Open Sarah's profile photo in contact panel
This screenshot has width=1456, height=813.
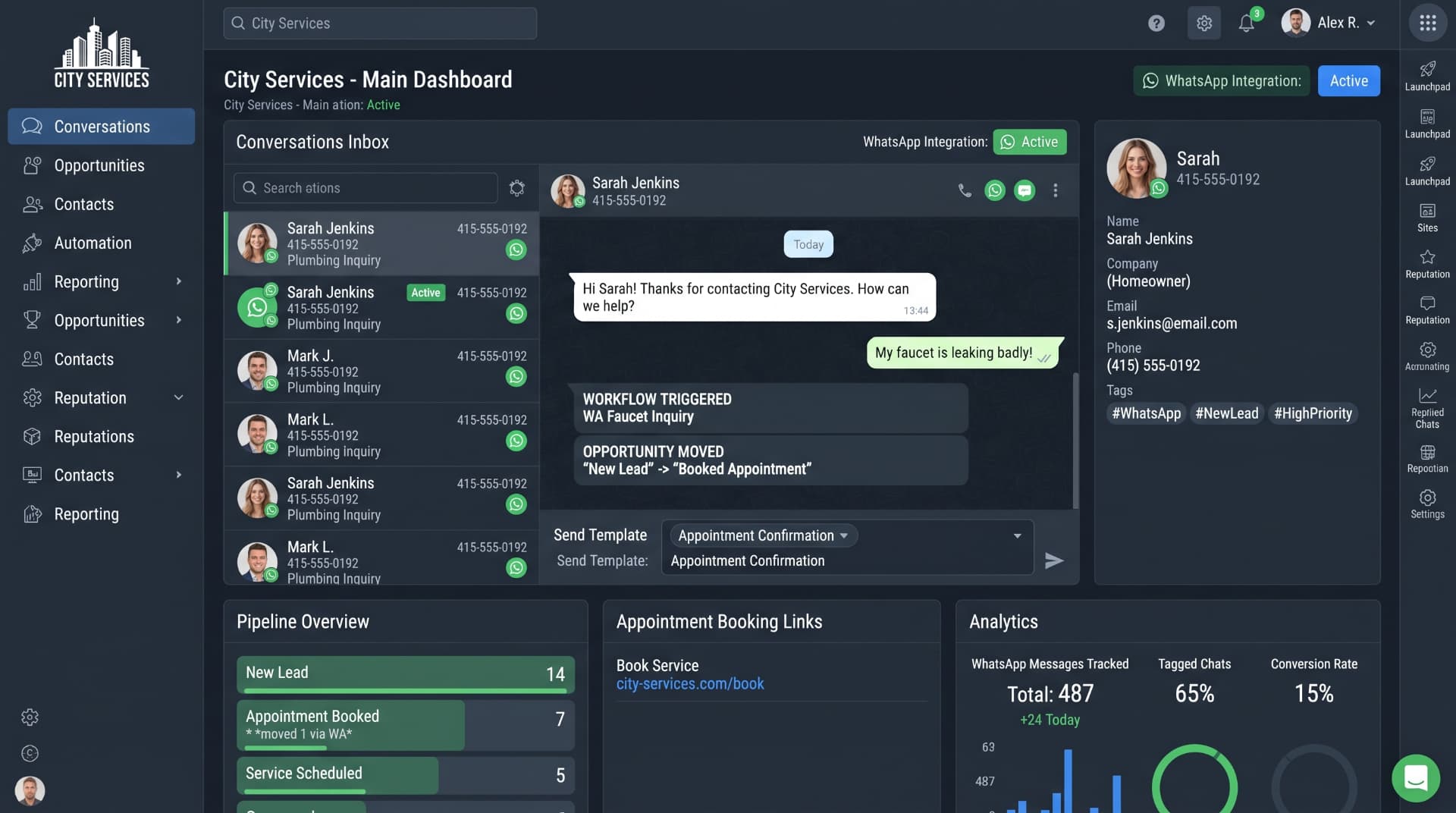point(1136,168)
